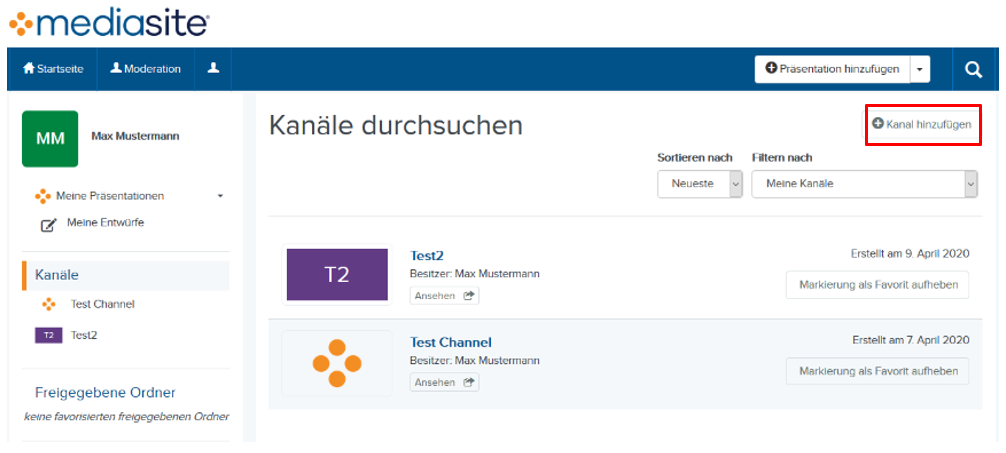Open the Filtern nach dropdown

point(864,184)
